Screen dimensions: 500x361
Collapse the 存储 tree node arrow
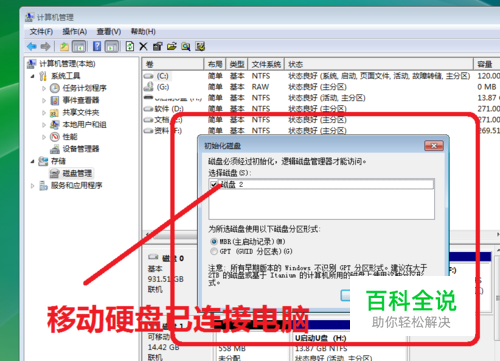pyautogui.click(x=32, y=161)
